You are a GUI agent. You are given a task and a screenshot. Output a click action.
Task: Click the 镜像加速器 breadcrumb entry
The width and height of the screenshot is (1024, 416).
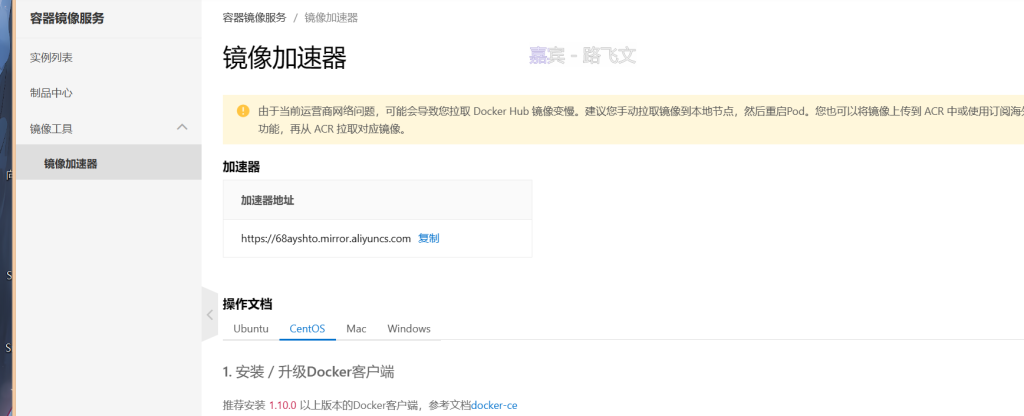(331, 18)
